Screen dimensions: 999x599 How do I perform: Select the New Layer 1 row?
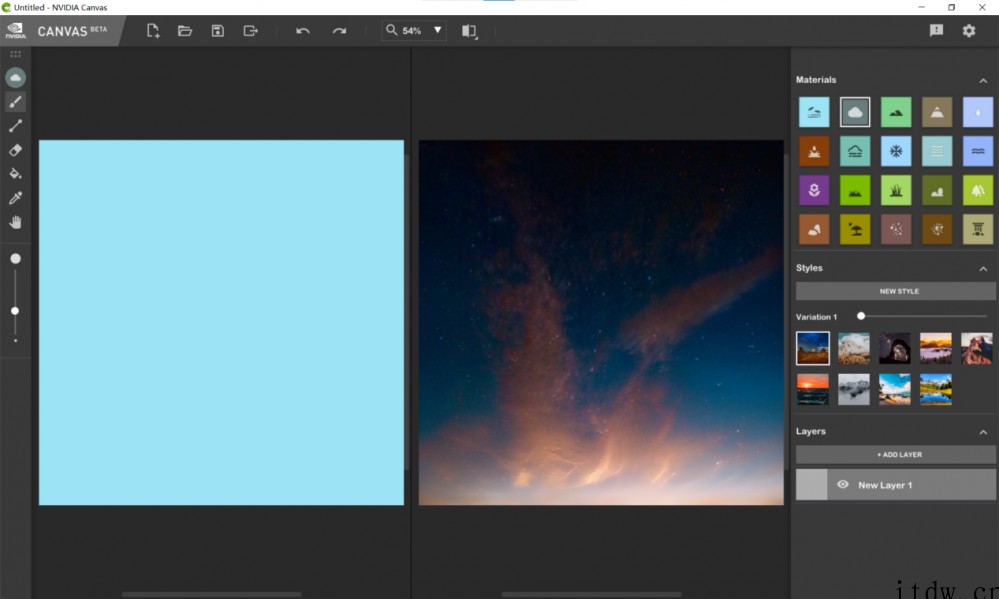[x=895, y=485]
